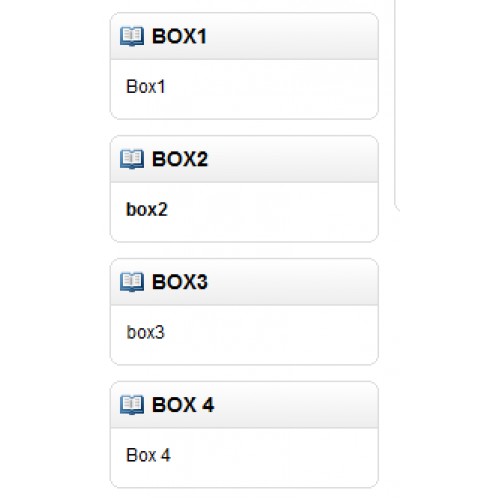Click the book icon beside BOX 4
This screenshot has width=500, height=500.
click(132, 405)
